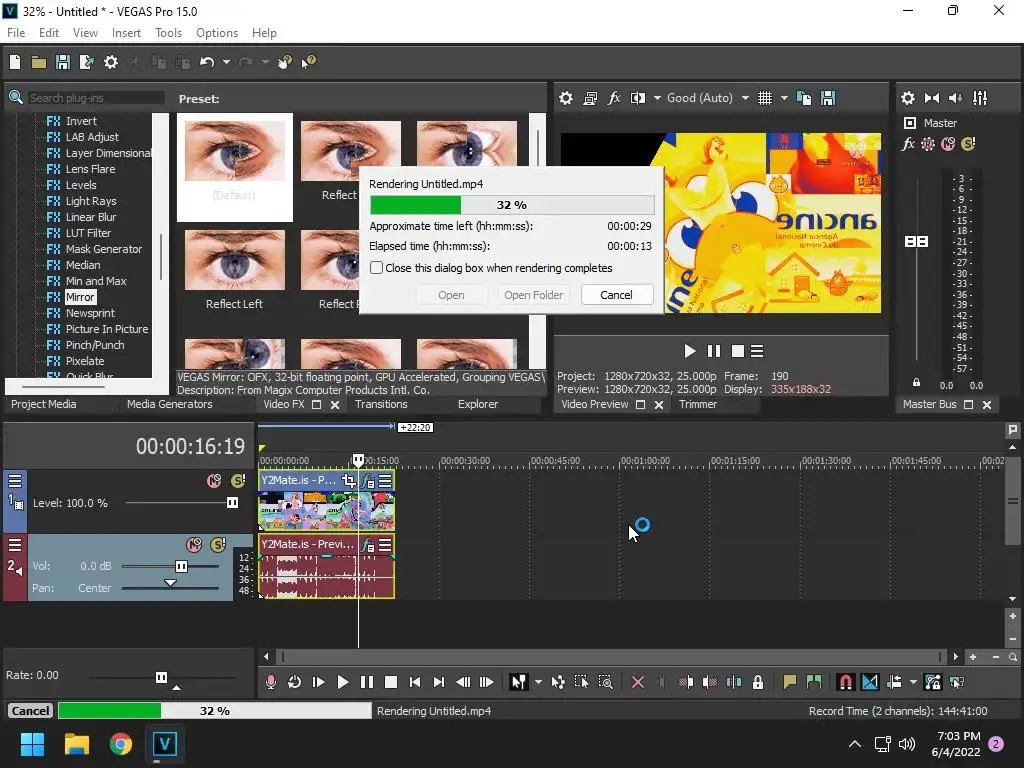The image size is (1024, 768).
Task: Cancel rendering in the dialog
Action: click(x=616, y=295)
